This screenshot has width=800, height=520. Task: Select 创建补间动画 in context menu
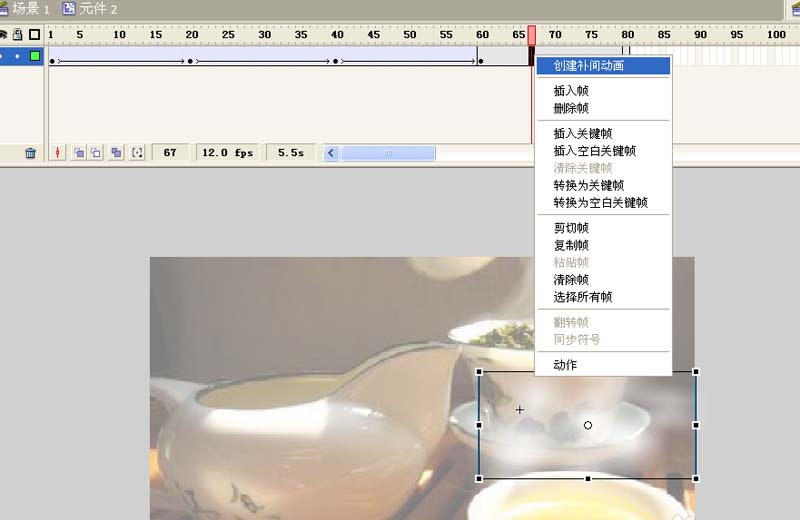603,65
